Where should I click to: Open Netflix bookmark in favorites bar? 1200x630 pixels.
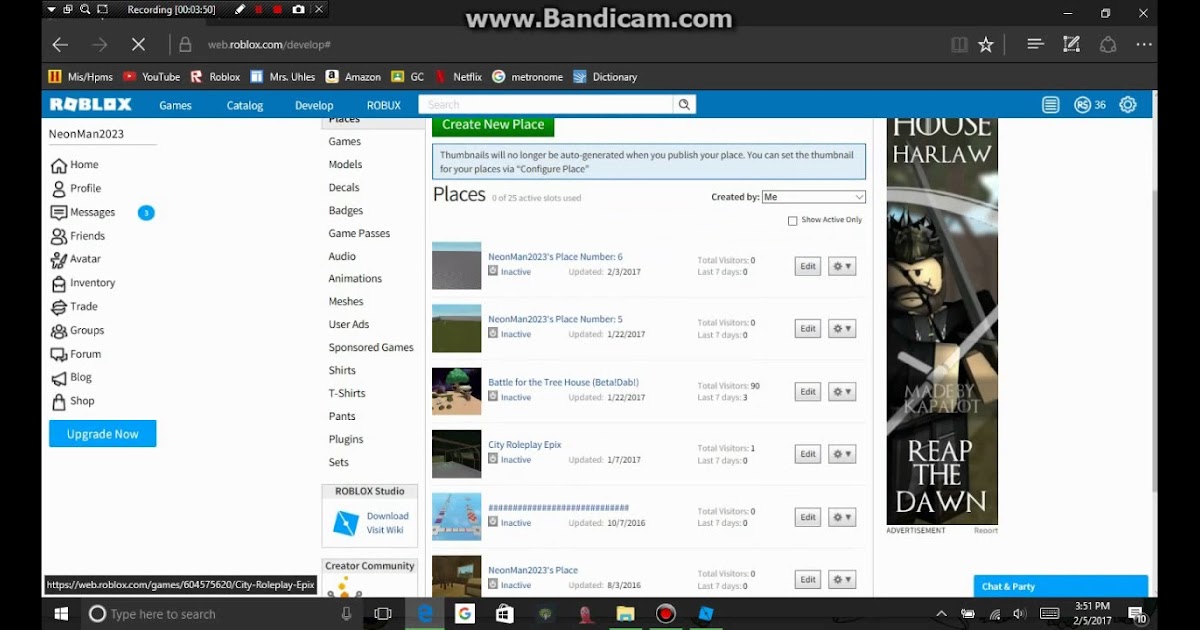(x=458, y=77)
